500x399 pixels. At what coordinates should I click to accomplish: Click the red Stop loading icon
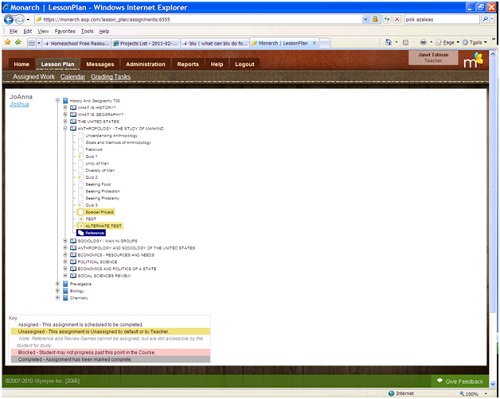[397, 19]
